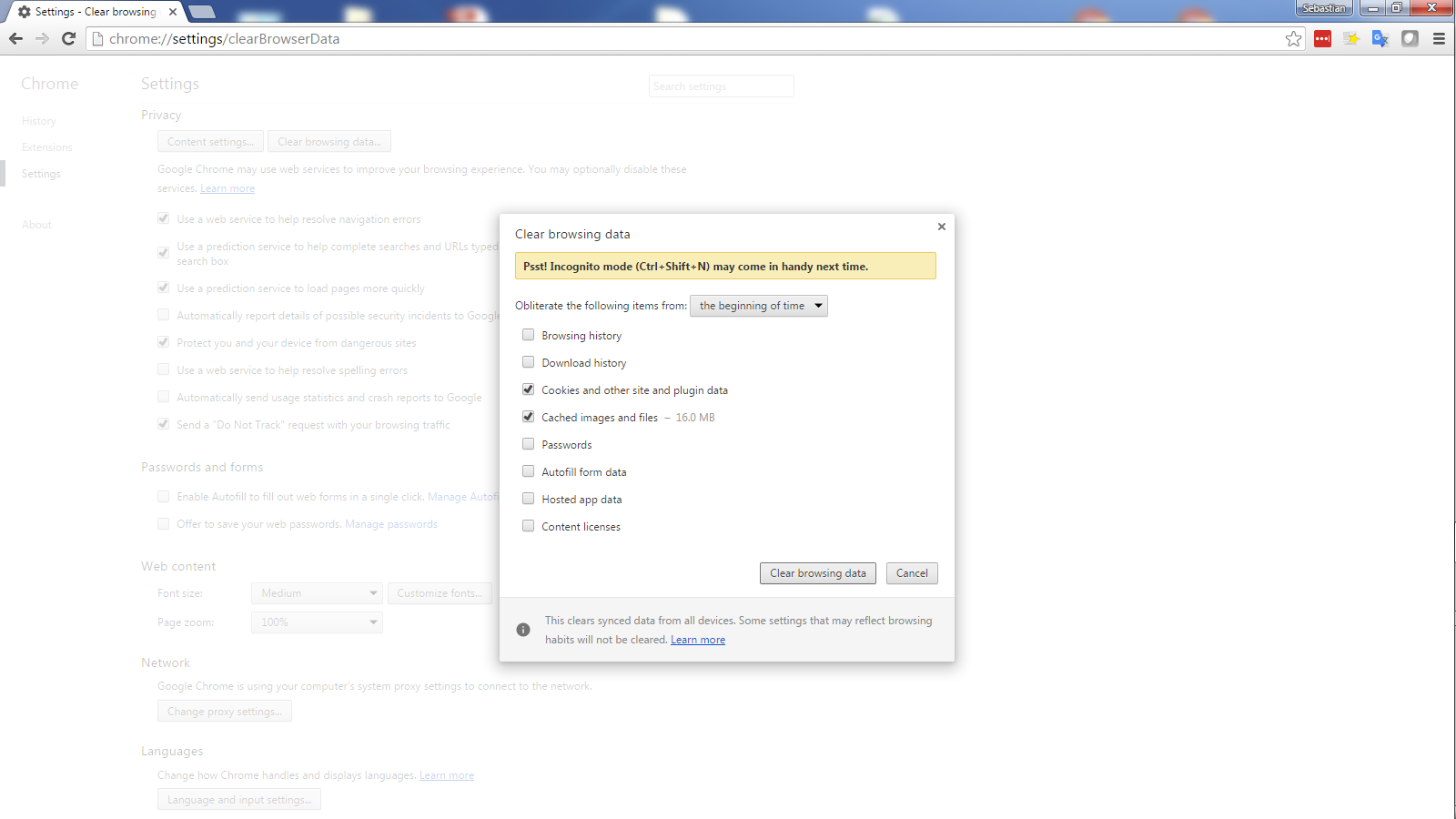Go back to the previous page
1456x819 pixels.
click(x=15, y=38)
